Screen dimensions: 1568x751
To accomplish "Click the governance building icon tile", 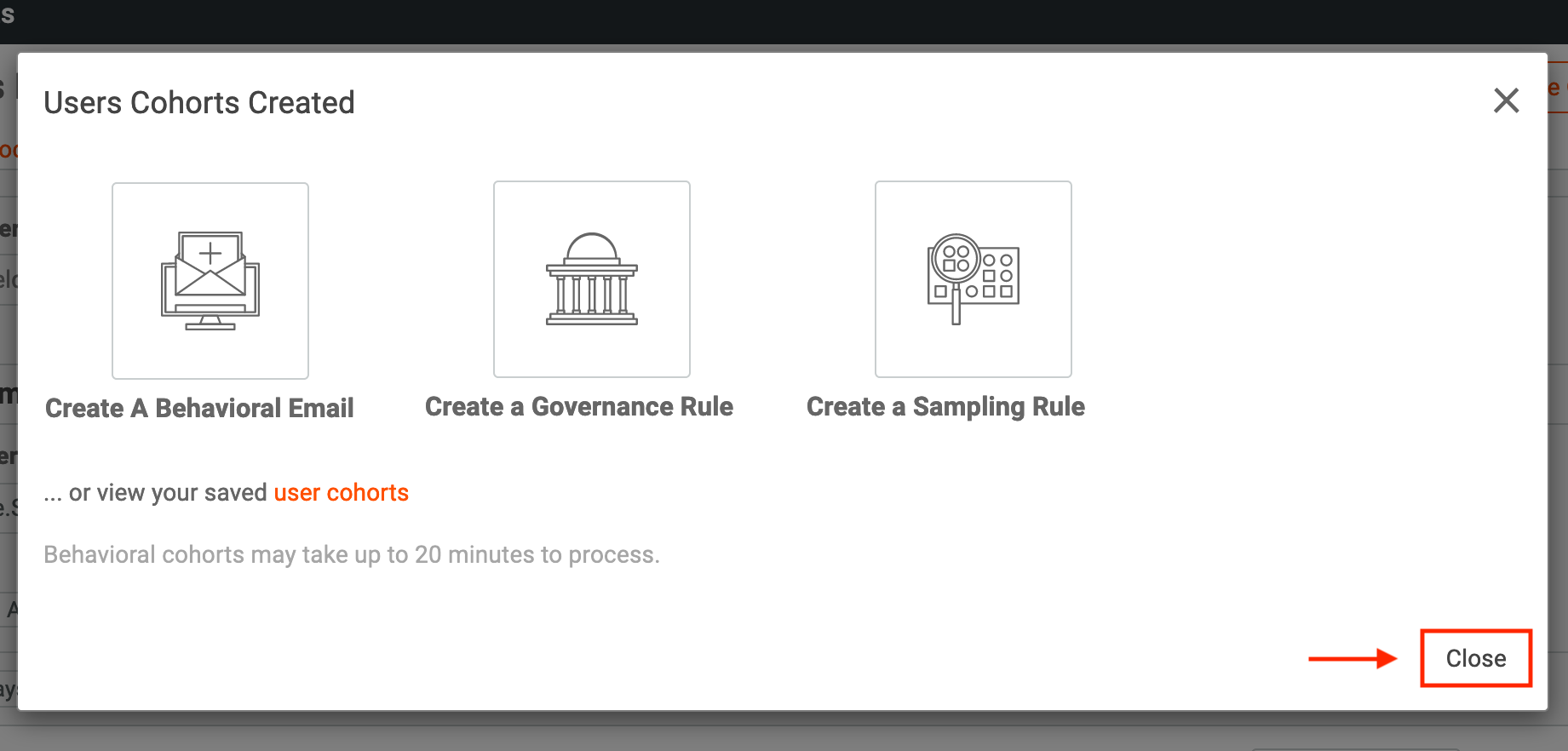I will [x=591, y=279].
